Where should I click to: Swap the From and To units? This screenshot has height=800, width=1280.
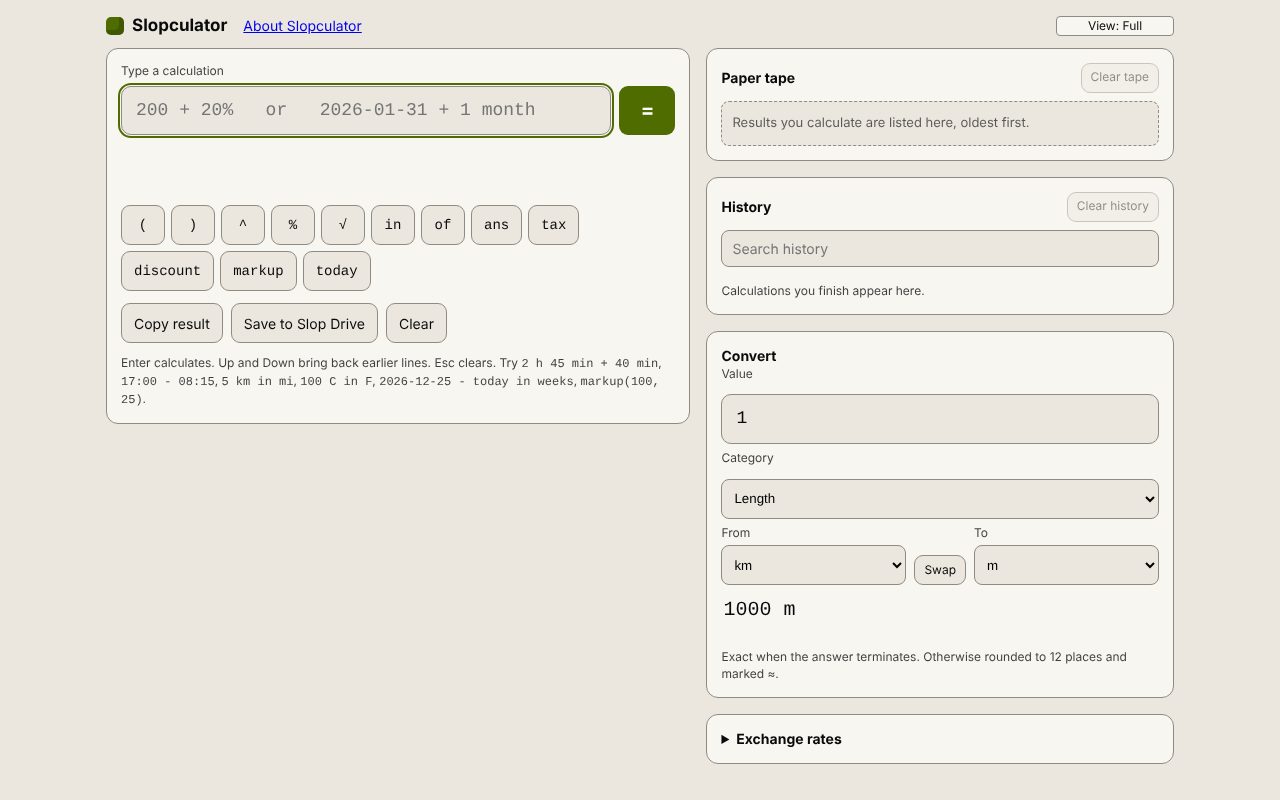pos(940,570)
